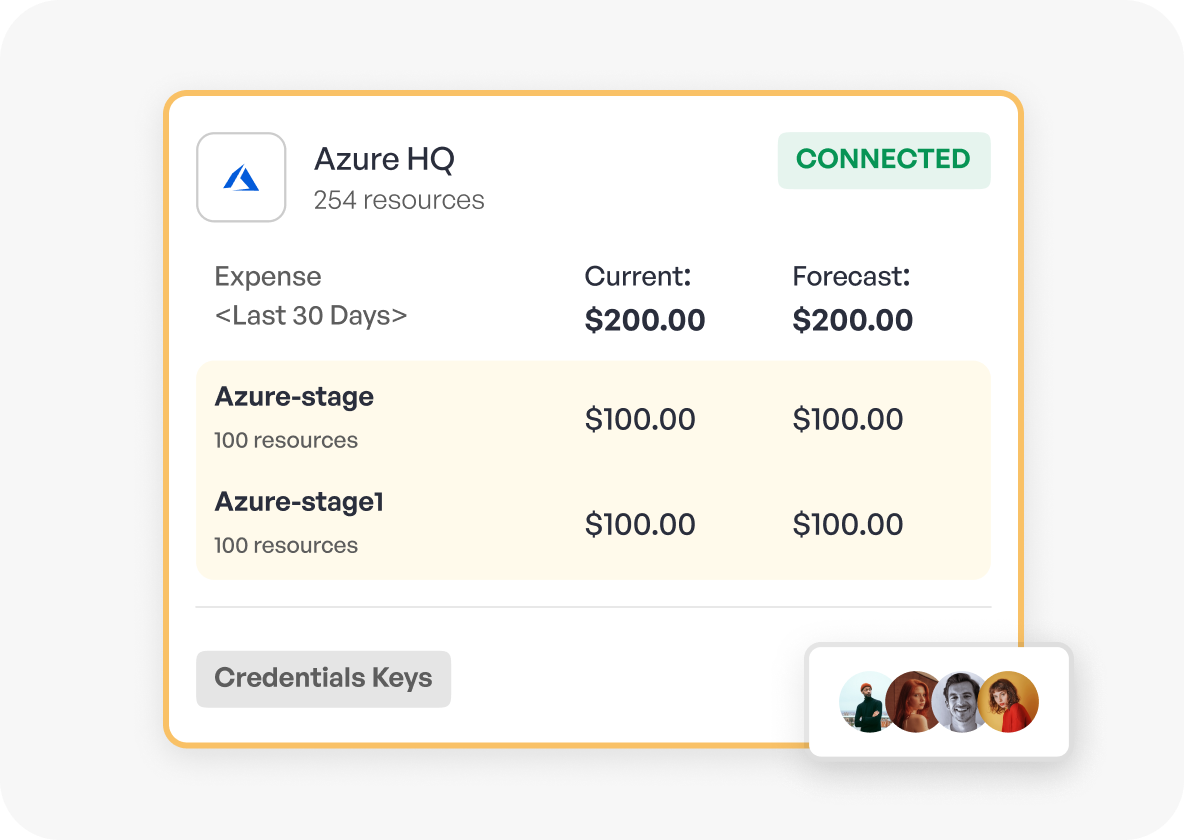Click the CONNECTED status badge
This screenshot has width=1184, height=840.
click(x=883, y=160)
